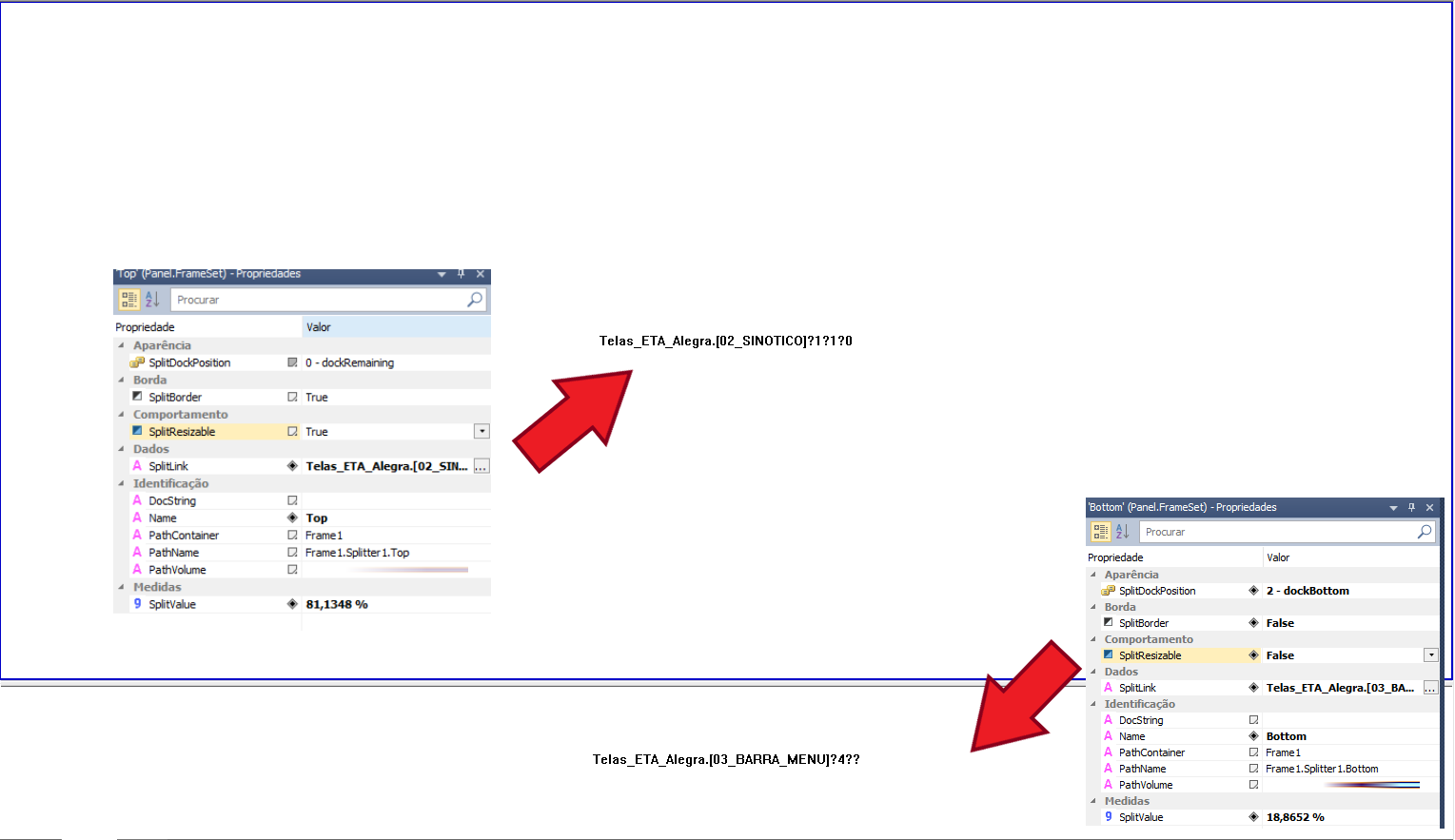Screen dimensions: 1455x840
Task: Click SplitLink ellipsis button in Bottom panel
Action: 1430,688
